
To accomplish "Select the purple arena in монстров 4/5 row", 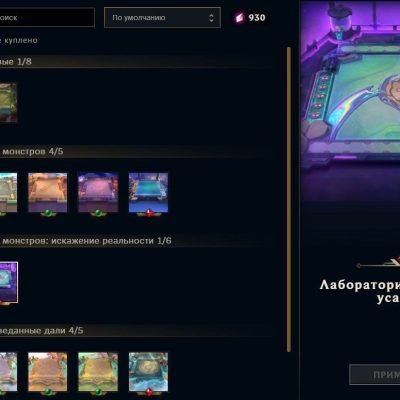I will point(98,192).
